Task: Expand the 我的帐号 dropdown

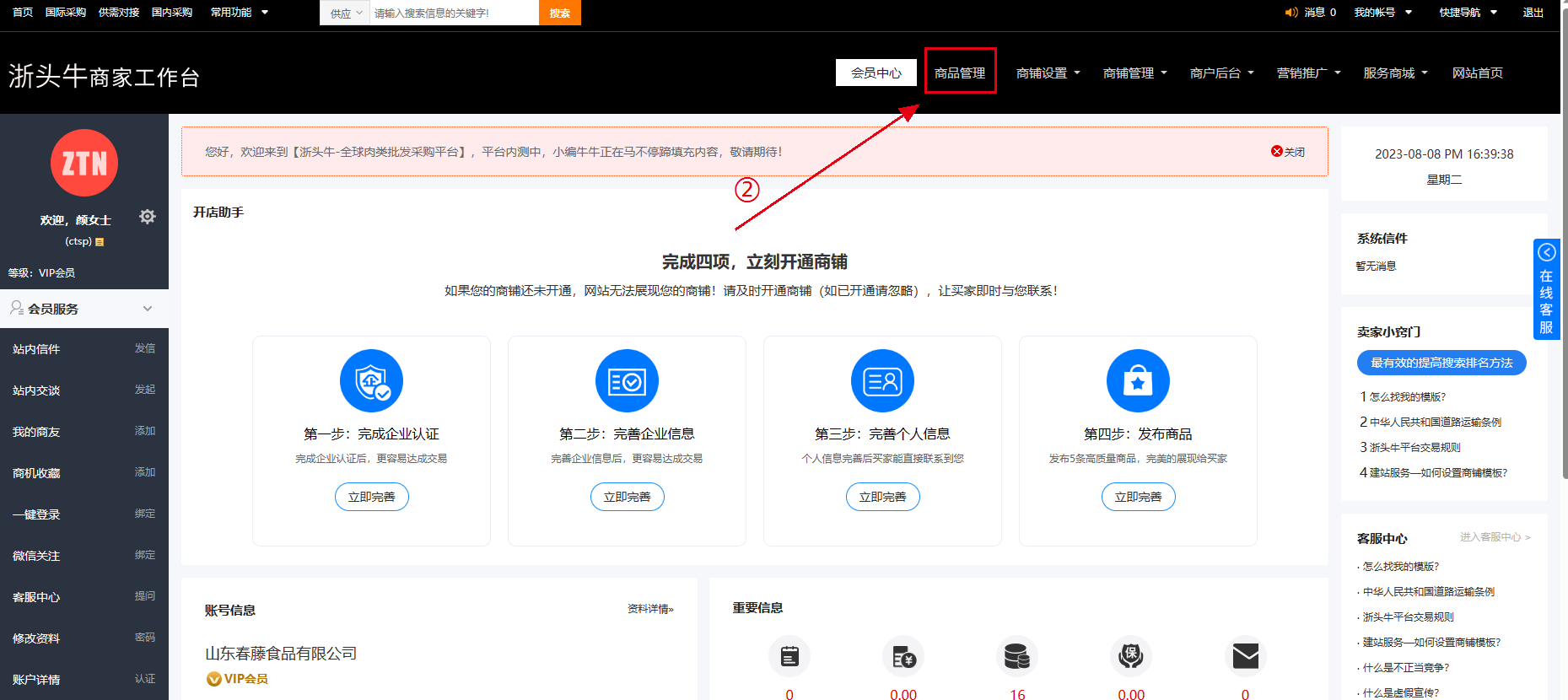Action: 1382,13
